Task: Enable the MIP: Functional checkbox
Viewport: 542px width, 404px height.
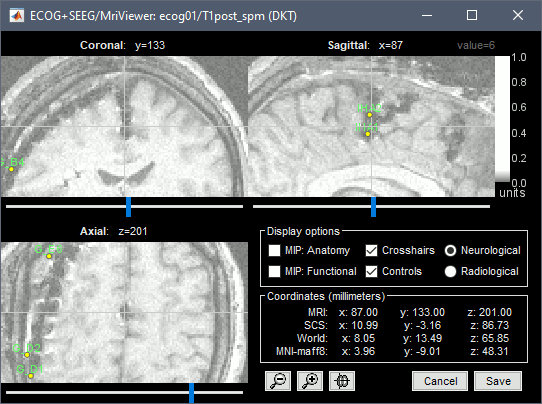Action: [274, 271]
